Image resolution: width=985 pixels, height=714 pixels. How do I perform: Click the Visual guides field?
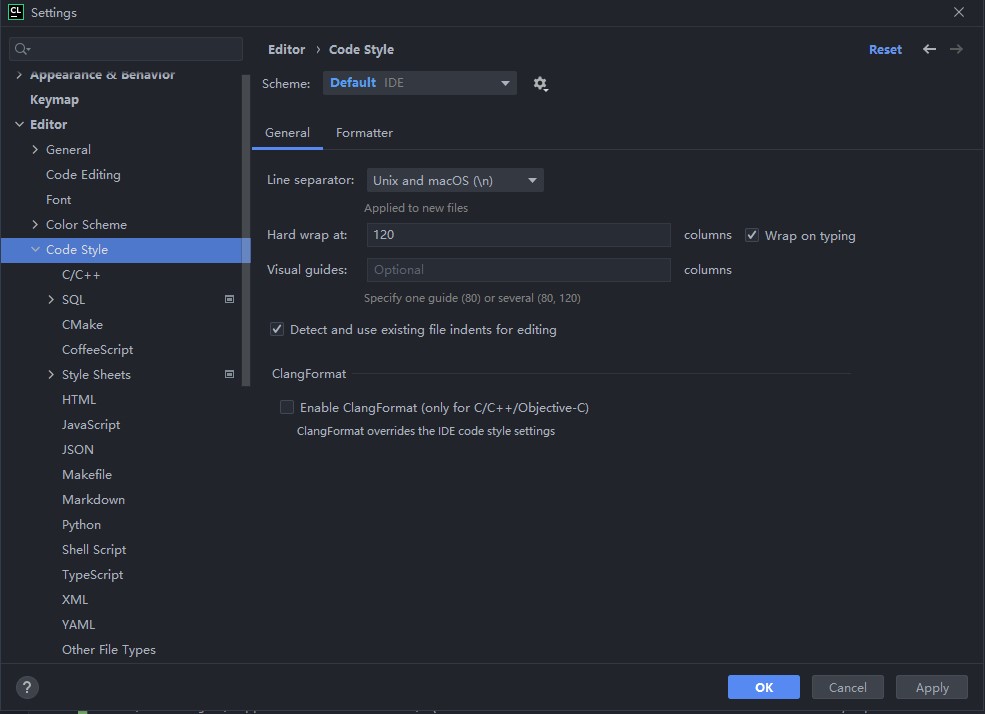518,270
